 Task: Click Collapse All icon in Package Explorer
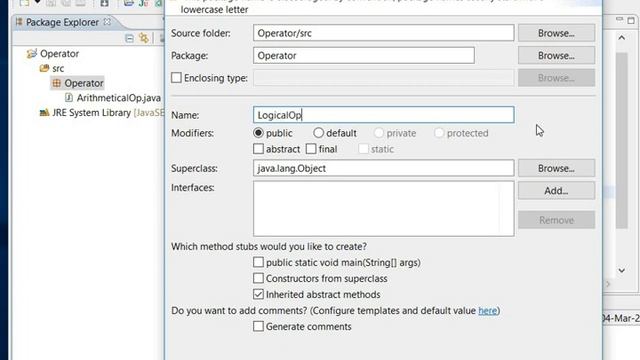129,38
